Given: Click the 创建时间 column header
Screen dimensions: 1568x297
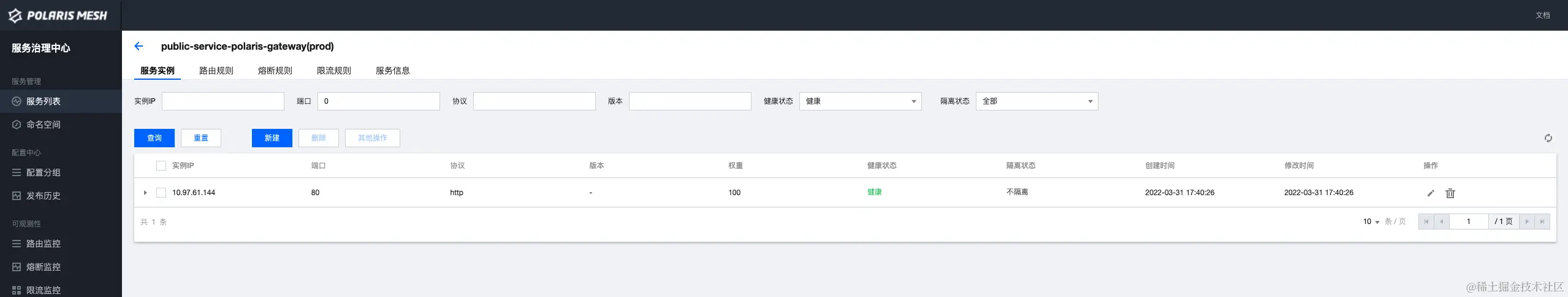Looking at the screenshot, I should point(1160,166).
